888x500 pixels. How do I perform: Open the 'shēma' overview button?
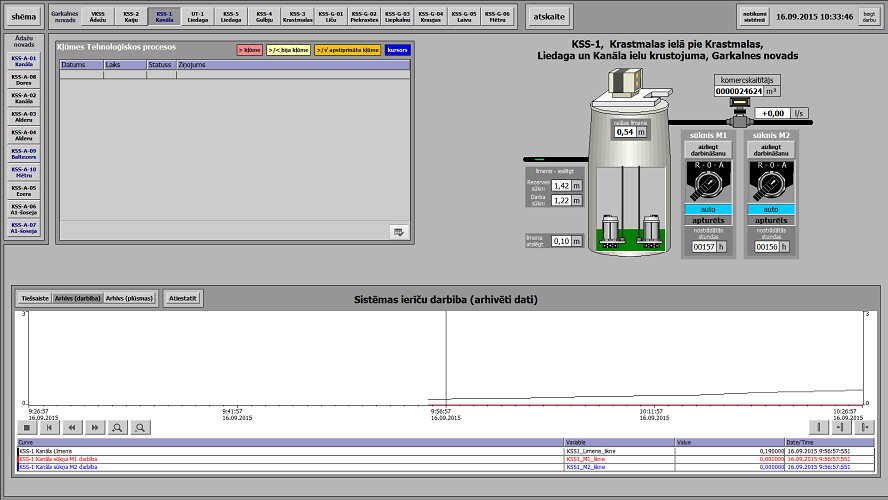(x=22, y=16)
